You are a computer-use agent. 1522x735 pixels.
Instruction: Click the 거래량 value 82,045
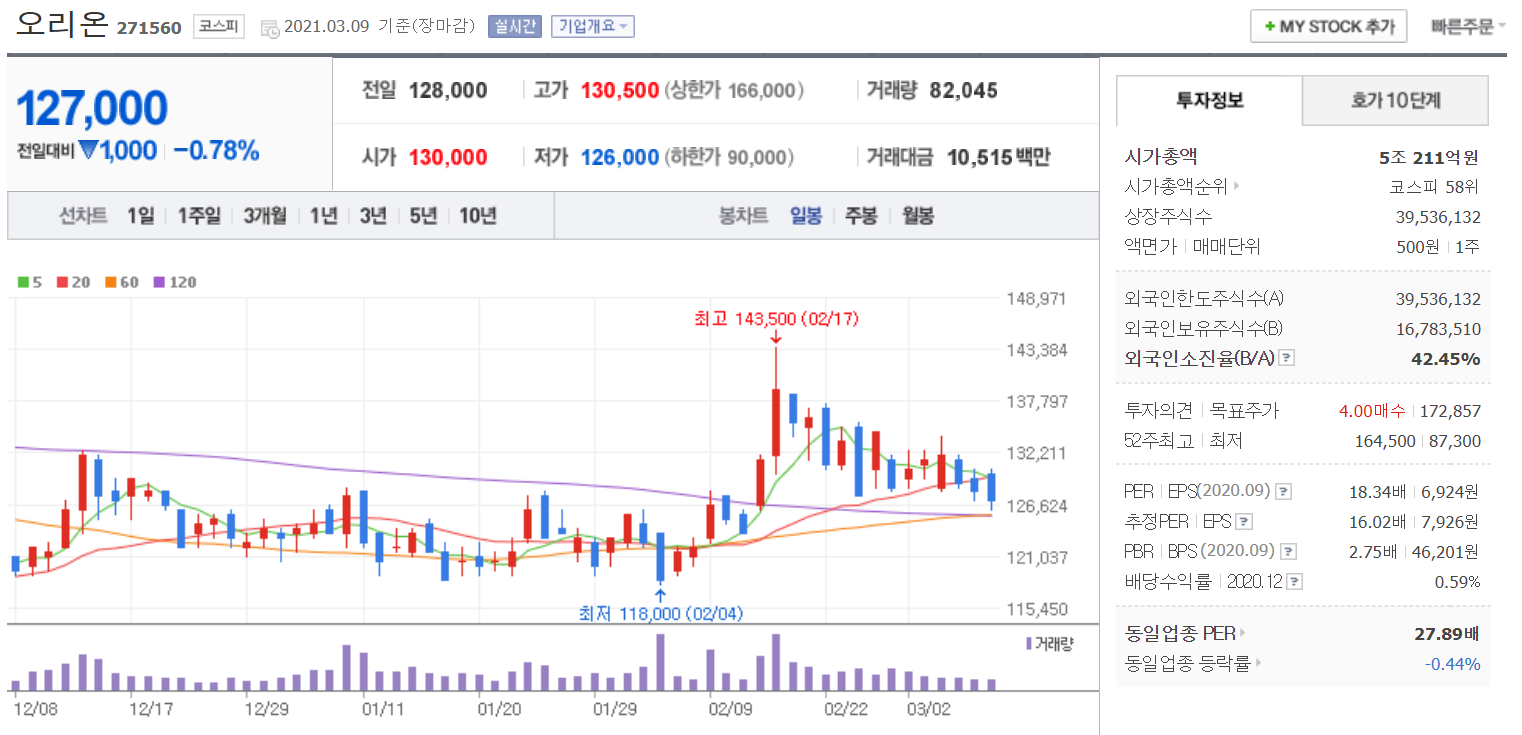pyautogui.click(x=964, y=91)
